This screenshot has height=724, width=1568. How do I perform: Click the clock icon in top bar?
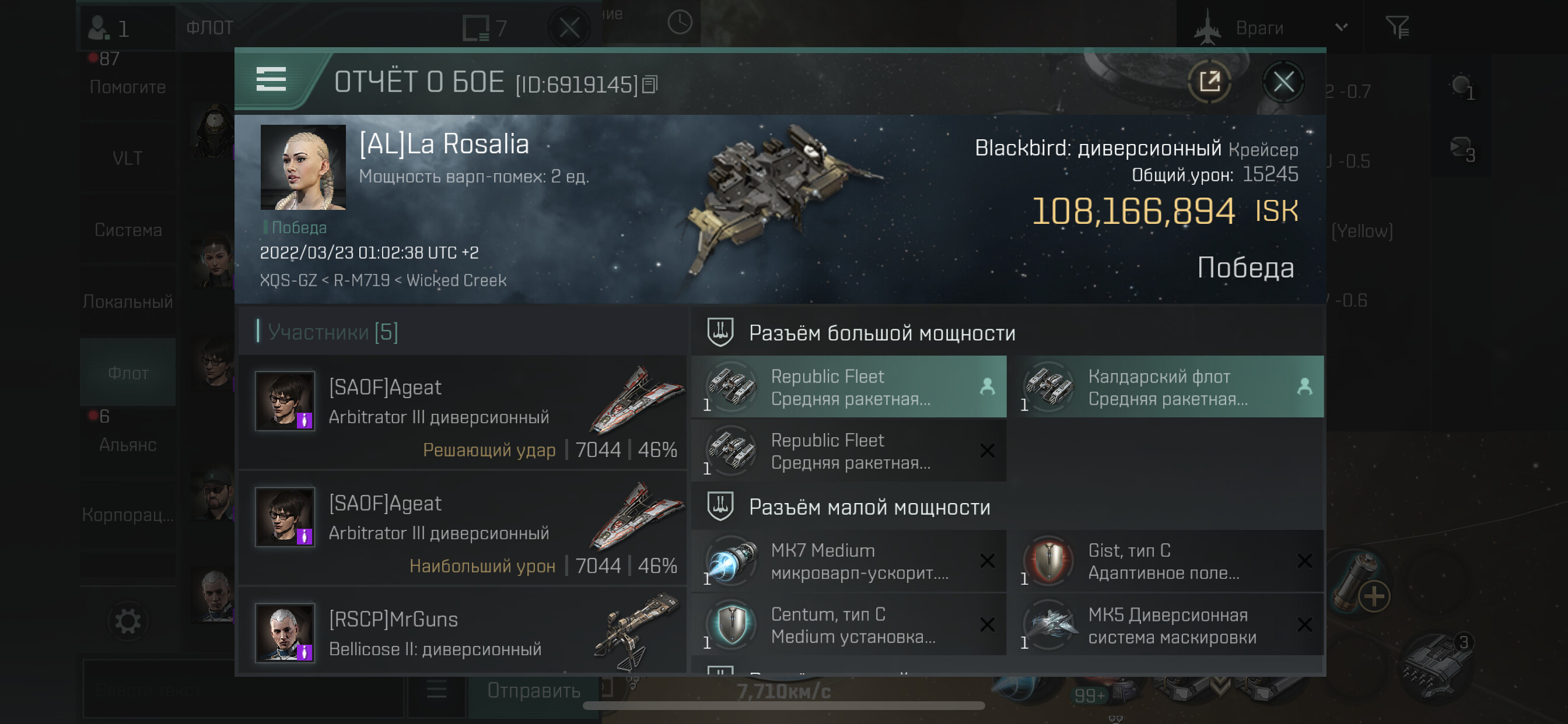680,23
